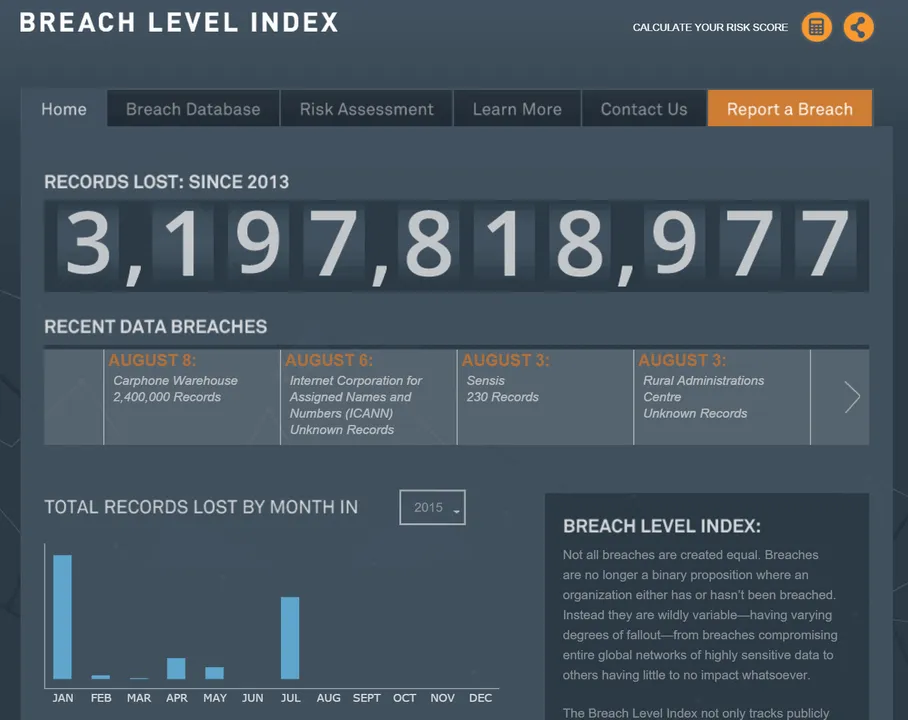The width and height of the screenshot is (908, 720).
Task: Open the Carphone Warehouse breach entry
Action: 191,389
